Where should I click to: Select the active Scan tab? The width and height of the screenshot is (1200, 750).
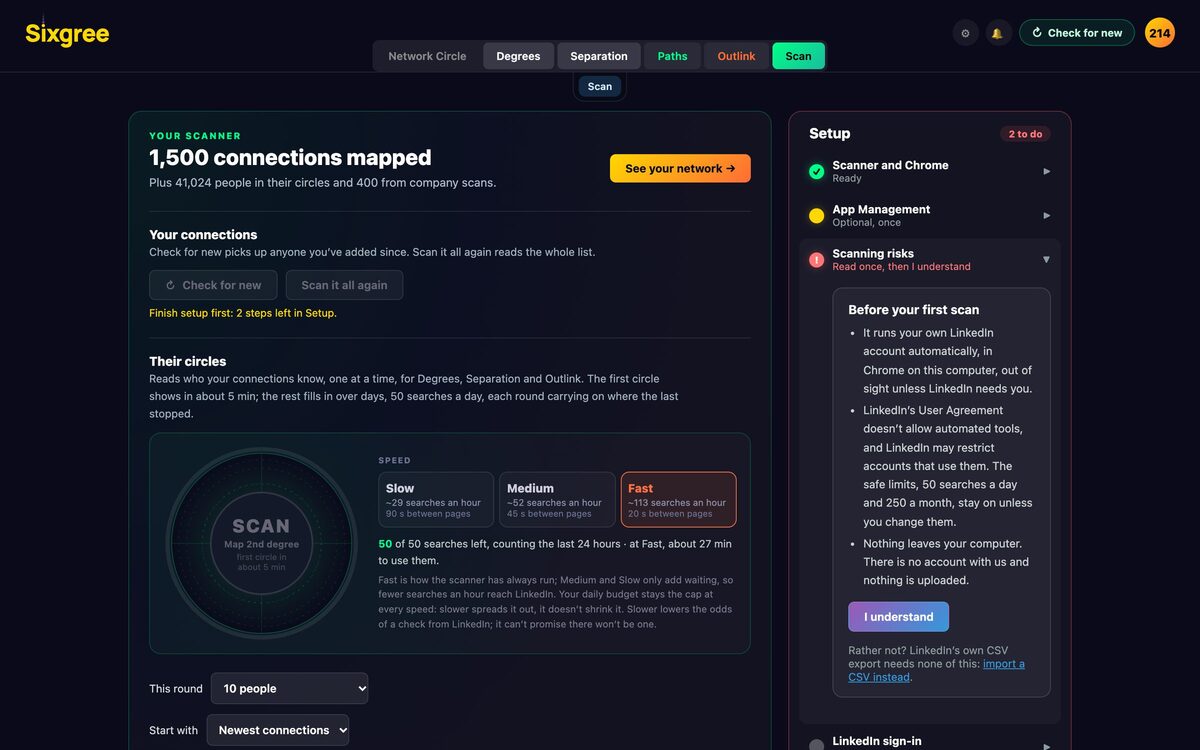coord(798,56)
